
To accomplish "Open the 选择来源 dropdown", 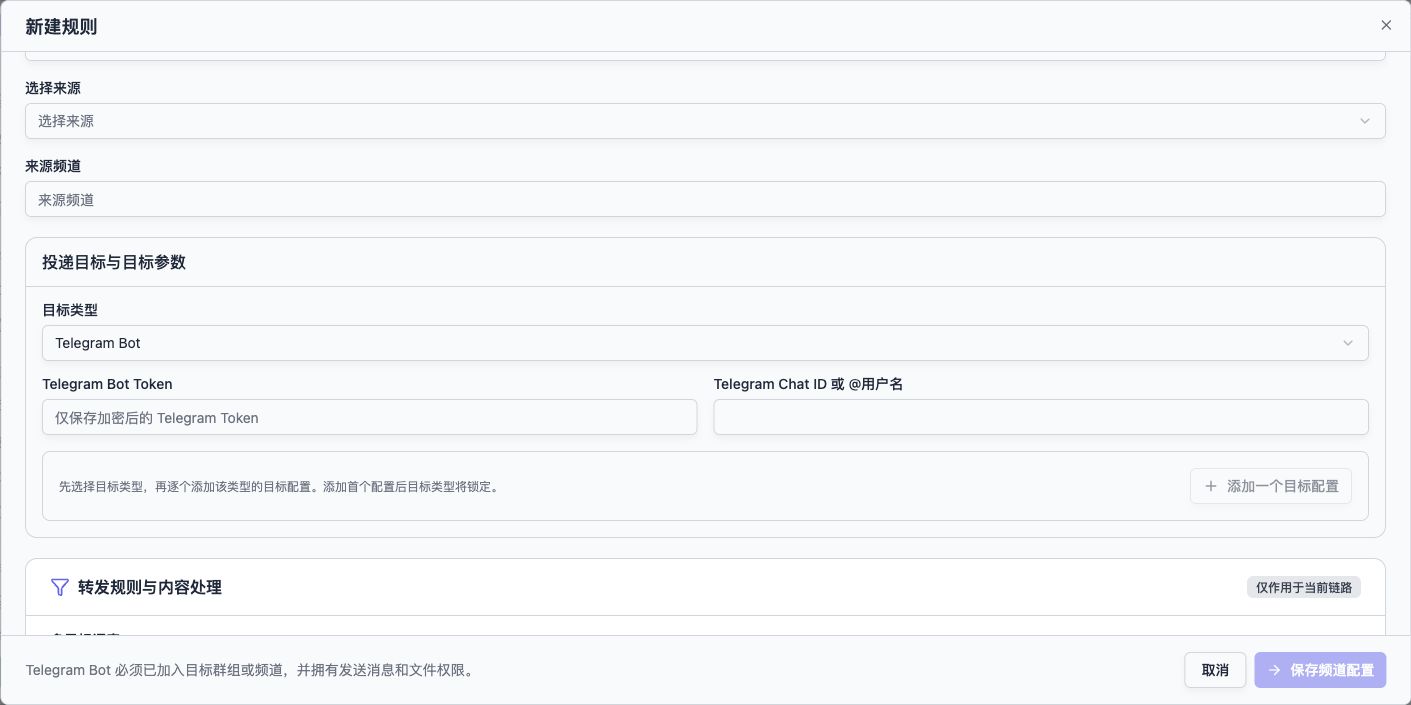I will coord(705,121).
